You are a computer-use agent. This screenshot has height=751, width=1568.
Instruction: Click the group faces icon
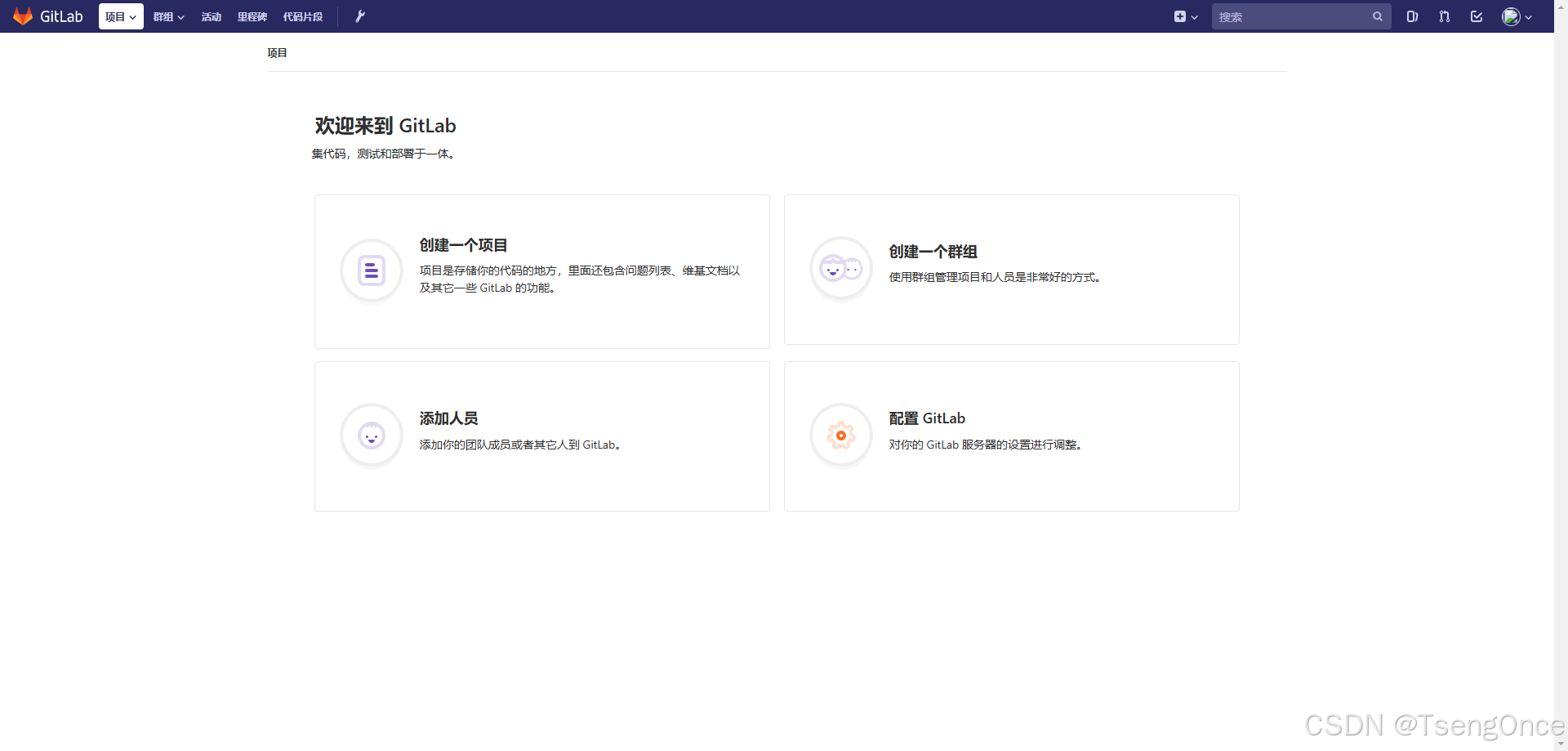(x=841, y=268)
